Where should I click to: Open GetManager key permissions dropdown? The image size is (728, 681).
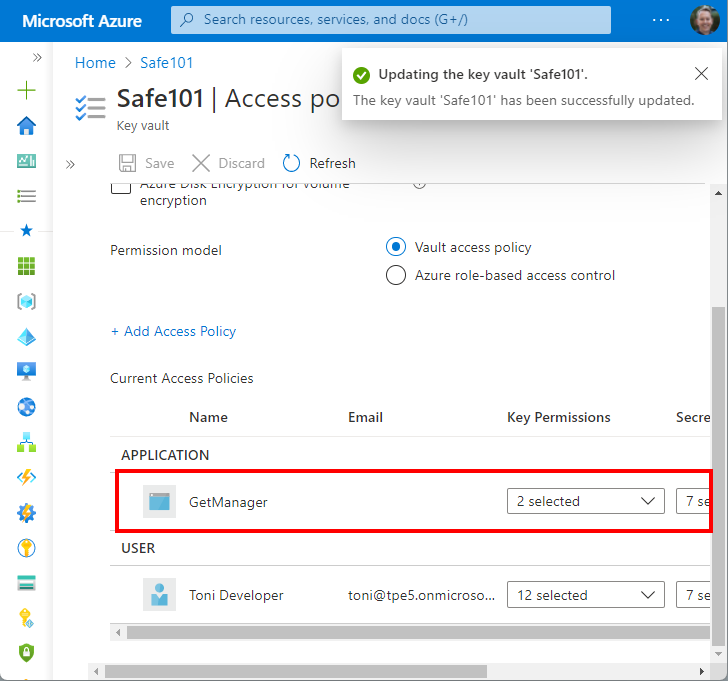585,501
